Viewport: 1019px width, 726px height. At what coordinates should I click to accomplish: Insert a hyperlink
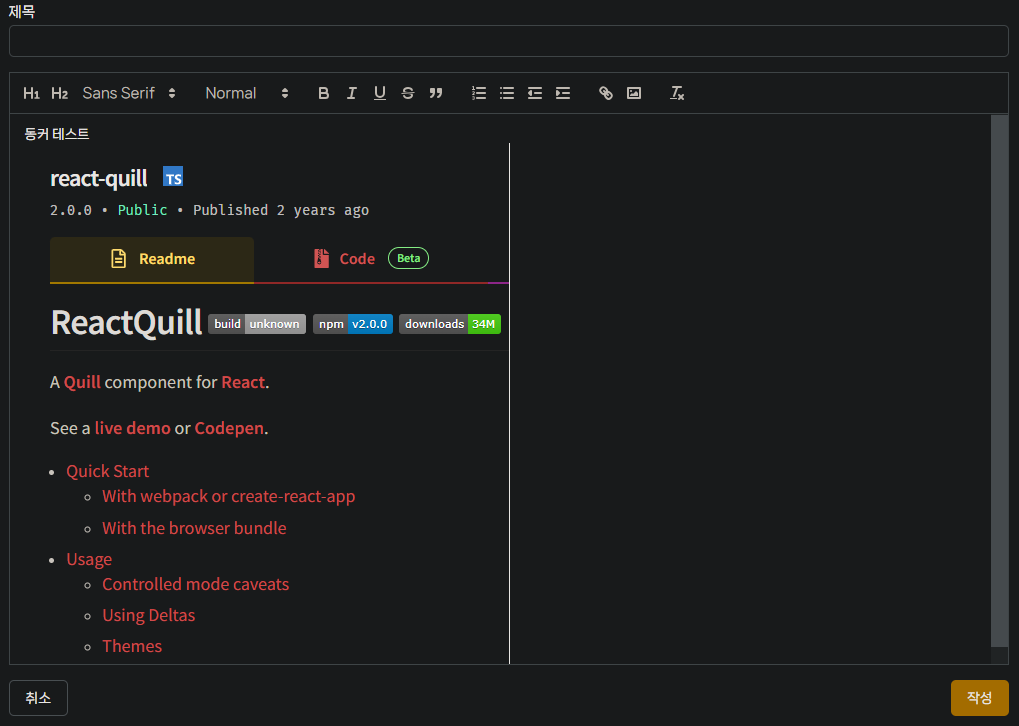[606, 94]
